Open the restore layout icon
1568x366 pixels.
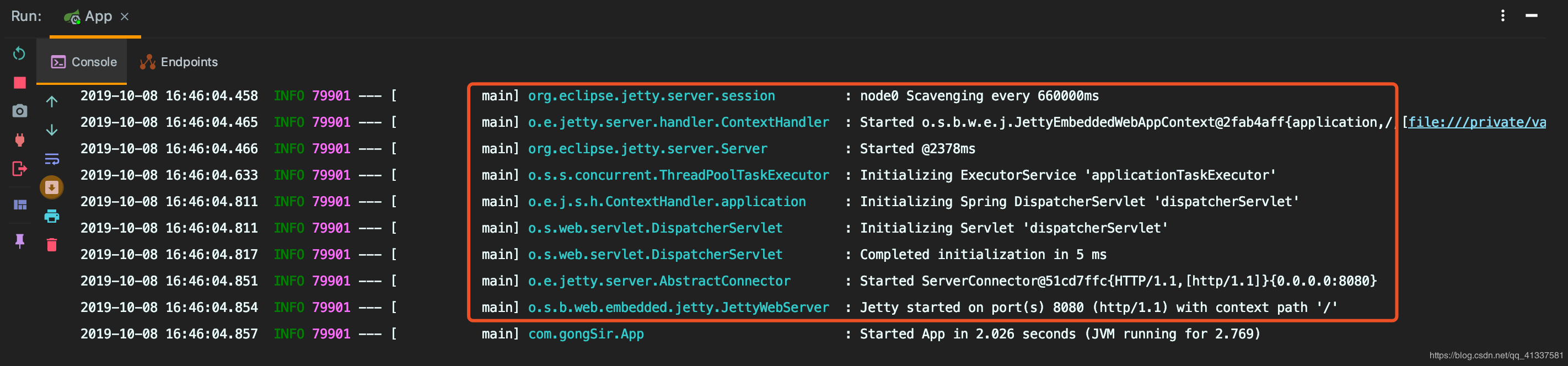click(x=19, y=204)
